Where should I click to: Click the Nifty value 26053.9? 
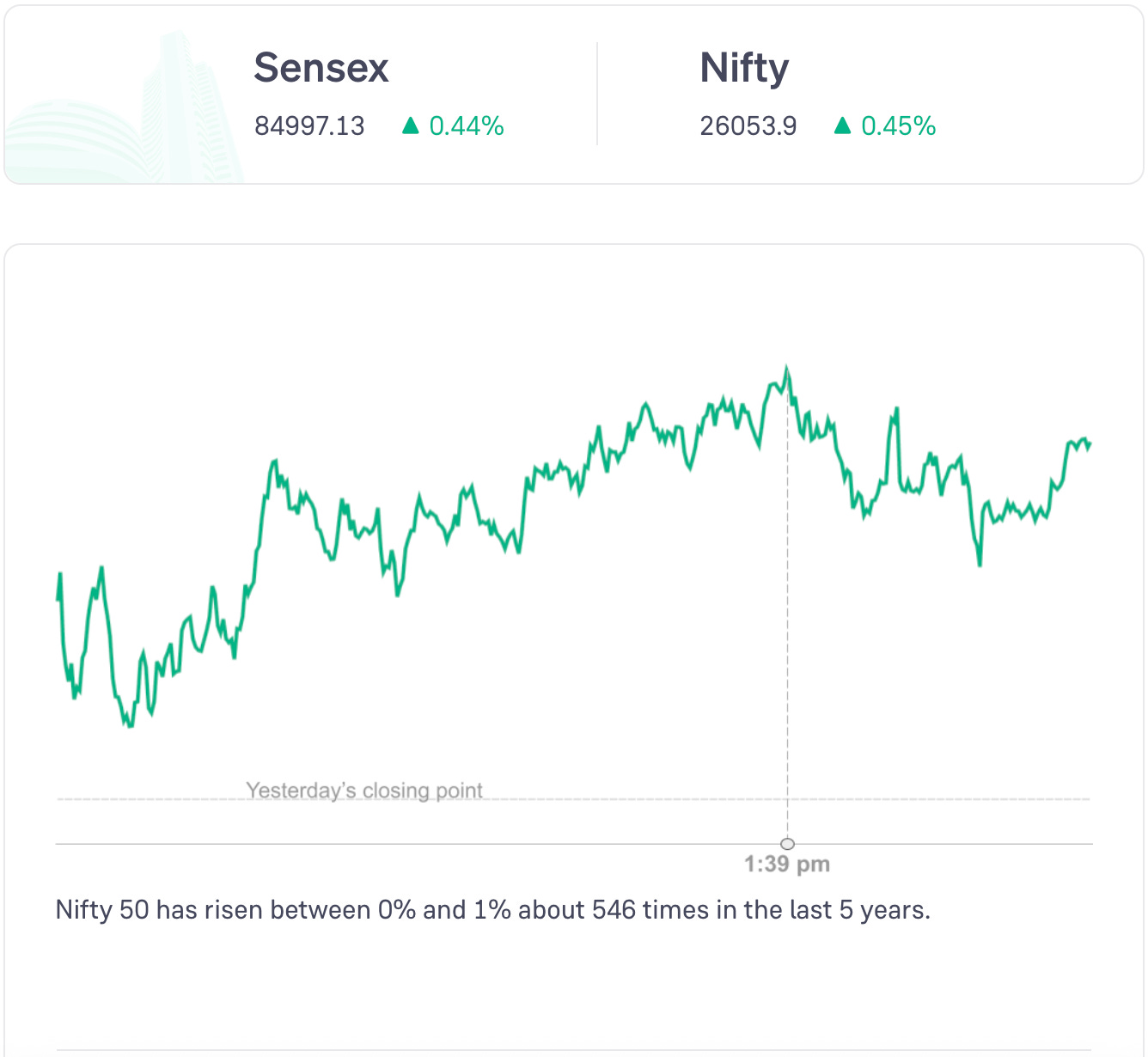pos(748,126)
